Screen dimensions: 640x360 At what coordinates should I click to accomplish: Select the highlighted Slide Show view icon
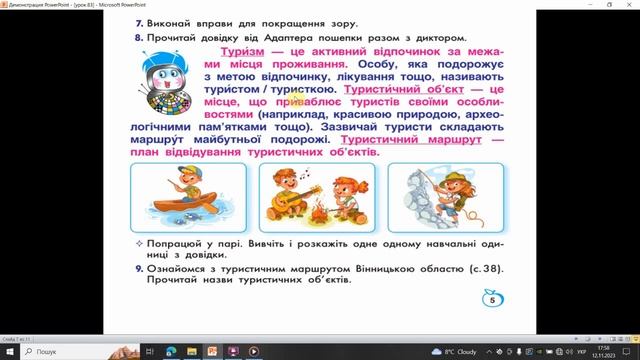636,339
